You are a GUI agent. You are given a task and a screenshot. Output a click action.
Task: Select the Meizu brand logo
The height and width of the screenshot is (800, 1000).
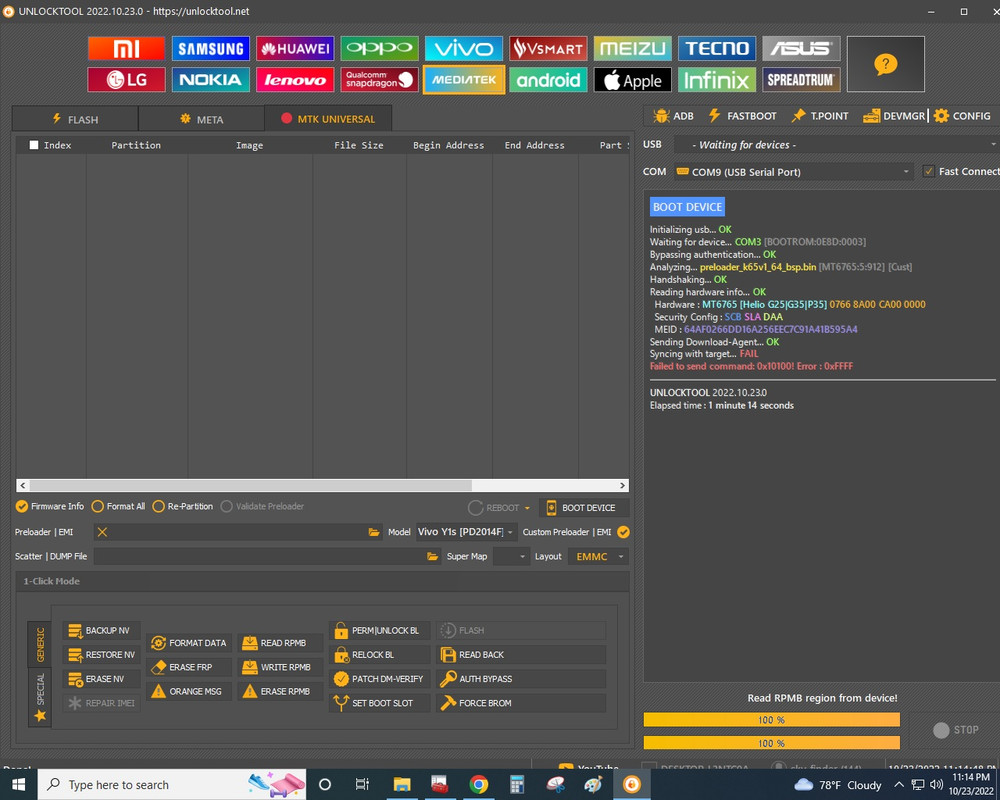[x=633, y=48]
